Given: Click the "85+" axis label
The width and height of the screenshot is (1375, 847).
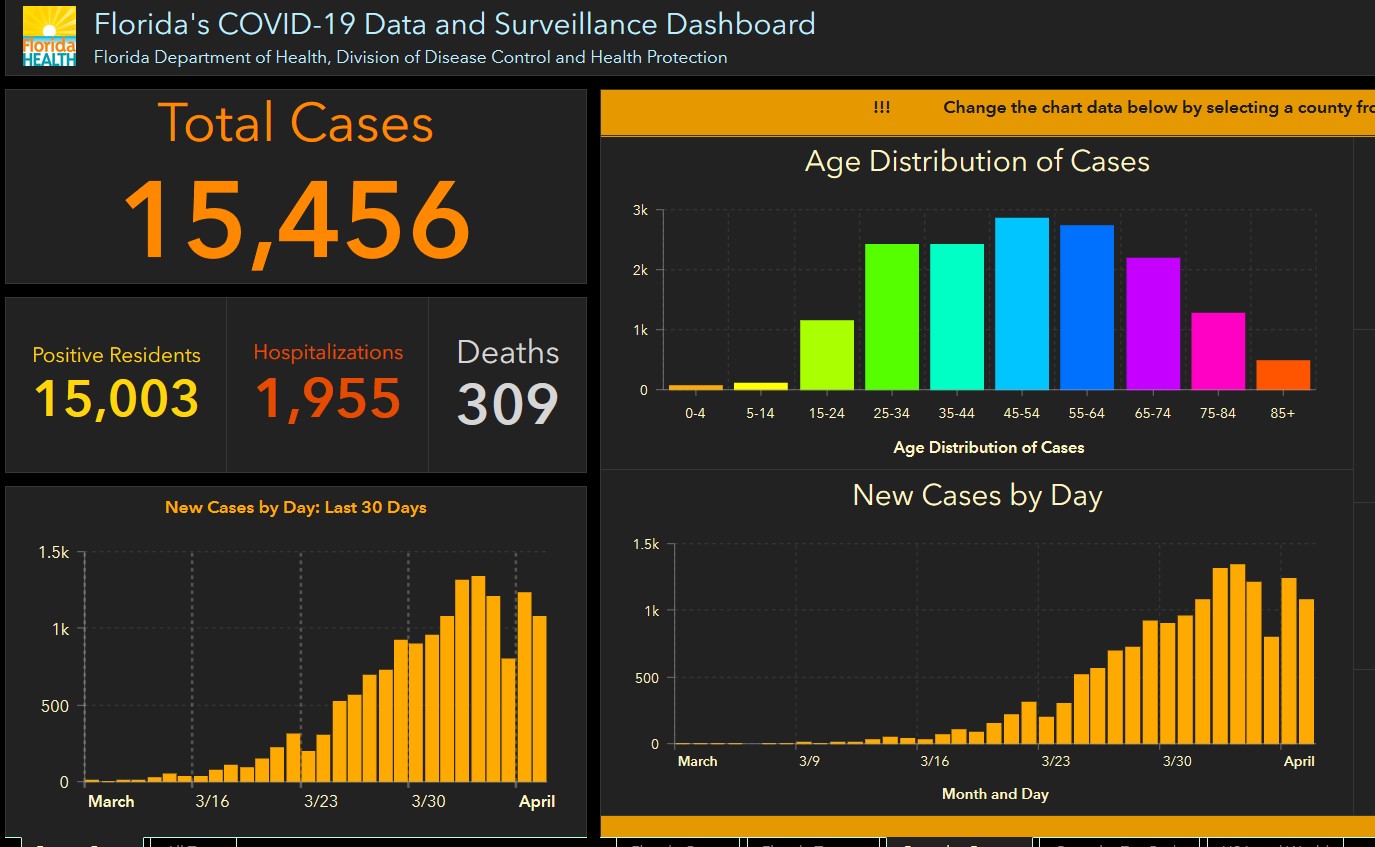Looking at the screenshot, I should click(x=1283, y=413).
